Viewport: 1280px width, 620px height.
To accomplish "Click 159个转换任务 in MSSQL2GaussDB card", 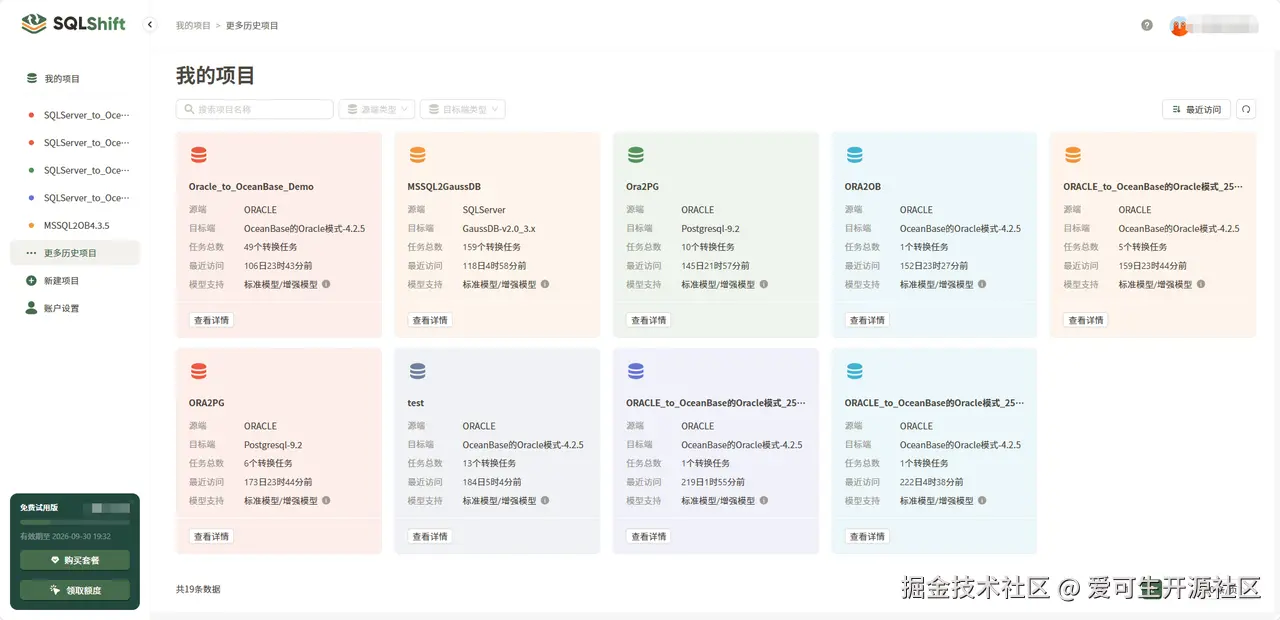I will [x=492, y=247].
